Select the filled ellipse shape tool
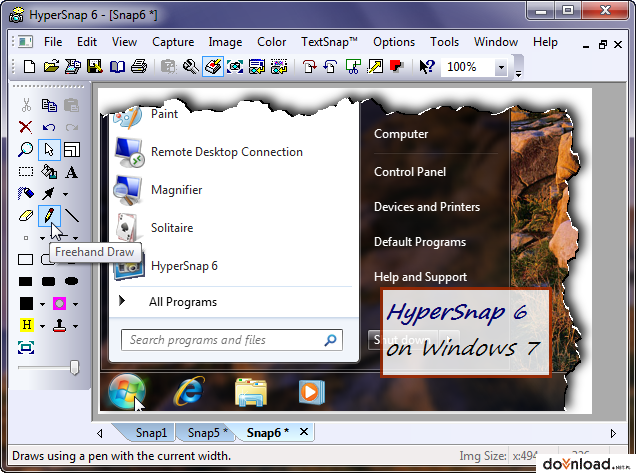This screenshot has height=473, width=636. 71,281
